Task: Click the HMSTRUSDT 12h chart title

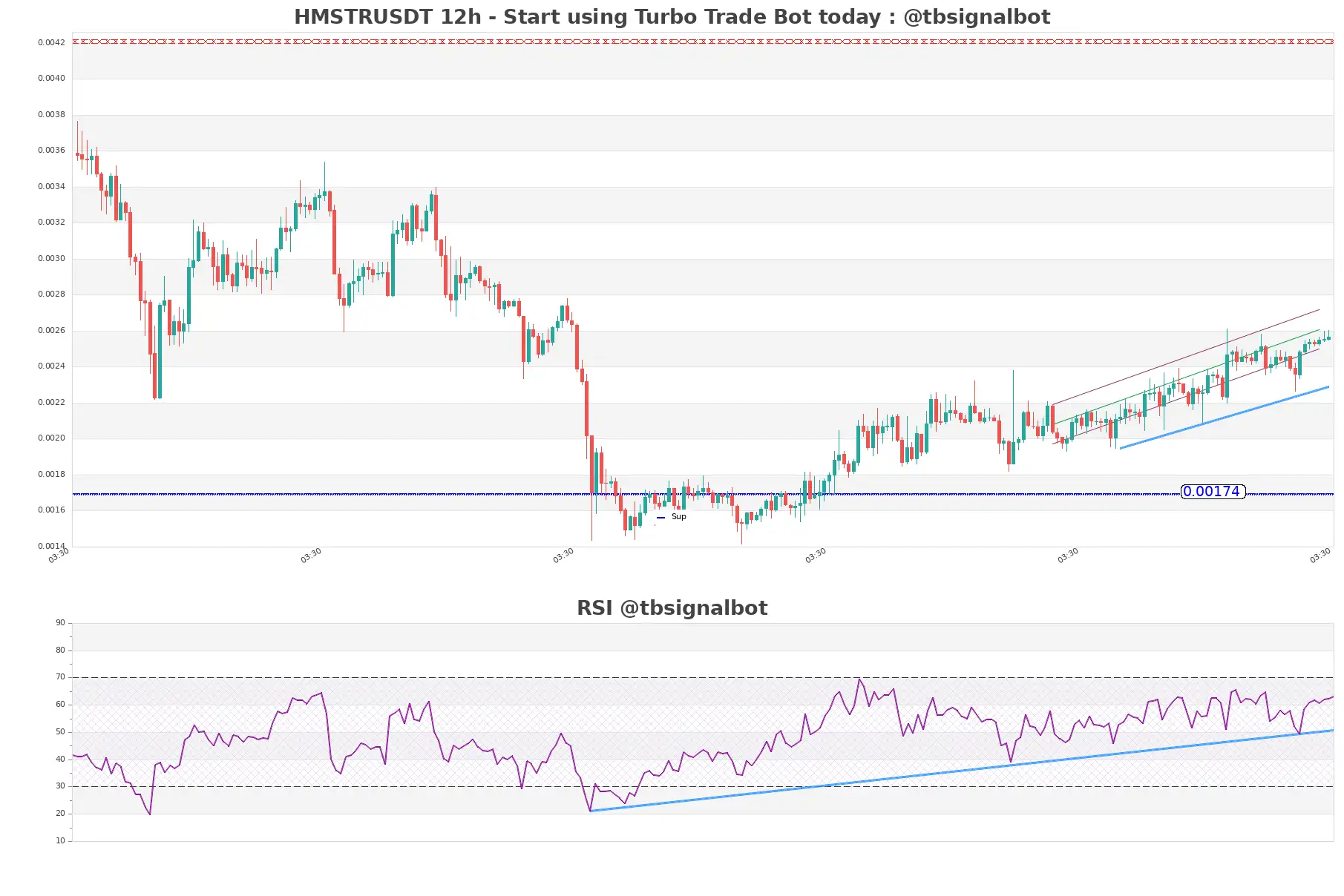Action: tap(672, 16)
